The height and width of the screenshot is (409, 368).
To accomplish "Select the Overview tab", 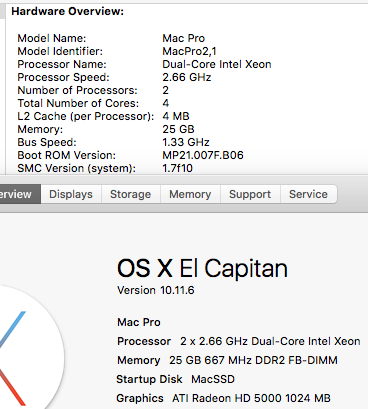I will click(x=20, y=194).
